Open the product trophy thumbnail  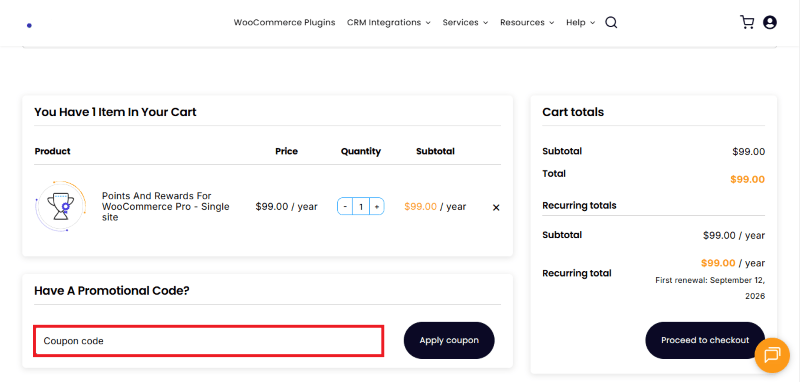click(61, 206)
